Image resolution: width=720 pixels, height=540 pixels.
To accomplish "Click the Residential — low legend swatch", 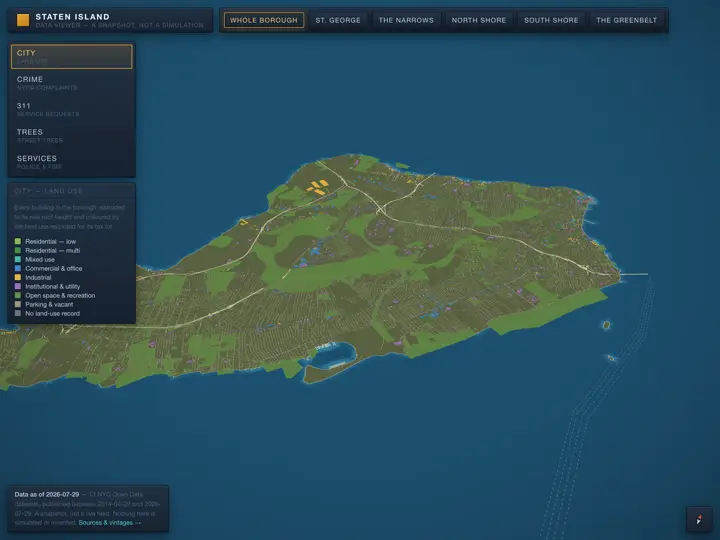I will click(x=18, y=241).
